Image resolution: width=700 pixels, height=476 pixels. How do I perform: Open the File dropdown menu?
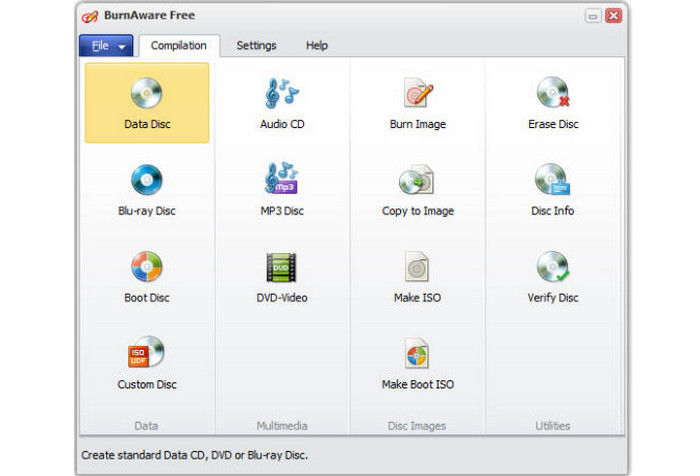(106, 46)
